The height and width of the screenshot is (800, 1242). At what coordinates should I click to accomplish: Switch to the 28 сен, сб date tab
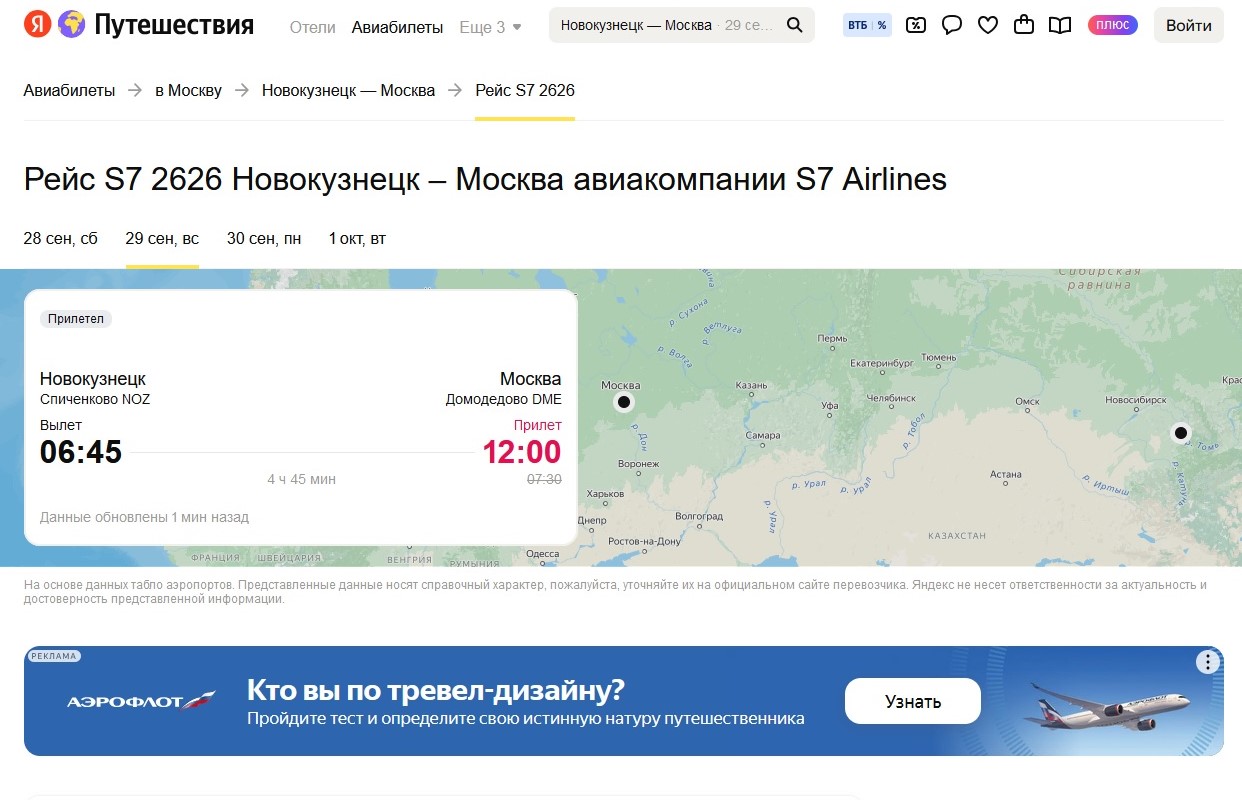61,239
